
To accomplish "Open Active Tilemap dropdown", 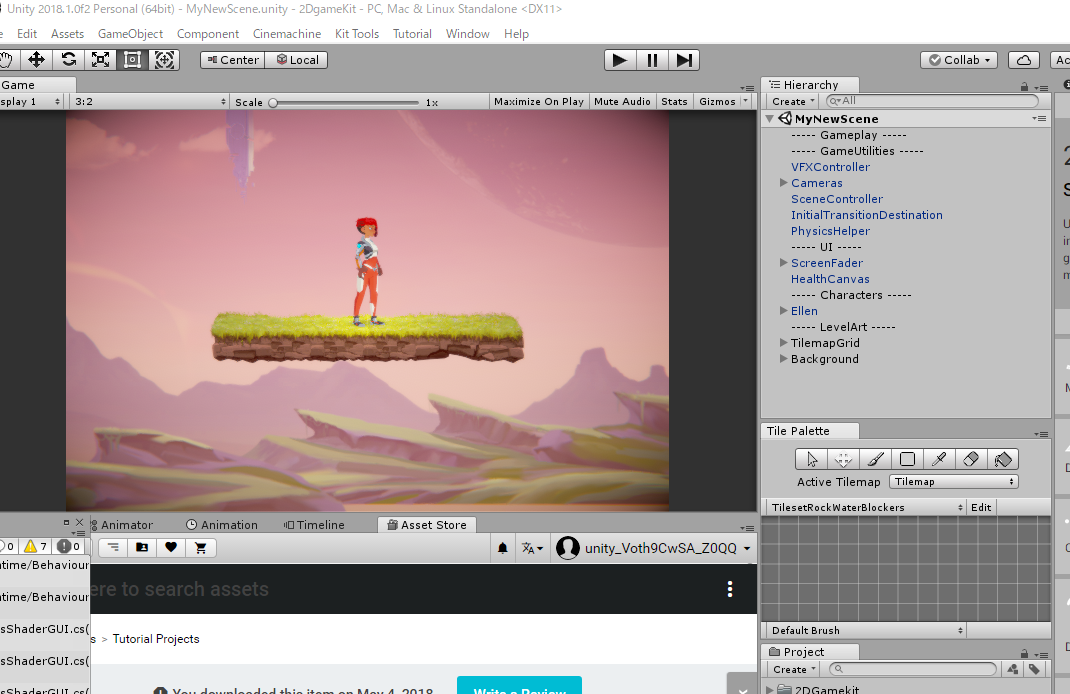I will [x=953, y=482].
